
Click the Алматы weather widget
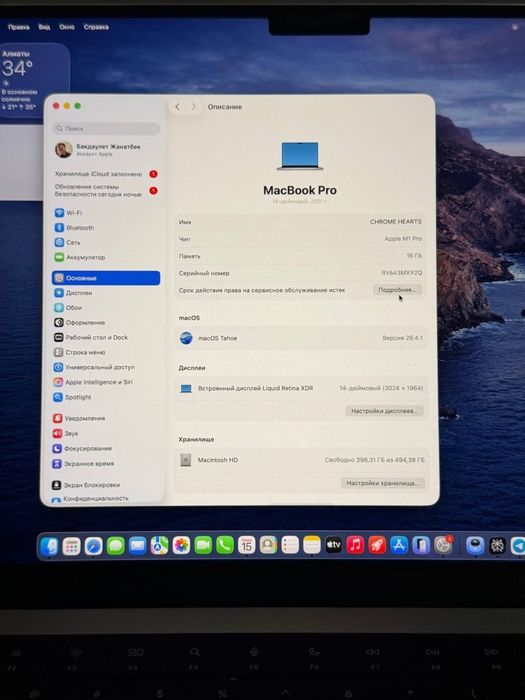(34, 80)
